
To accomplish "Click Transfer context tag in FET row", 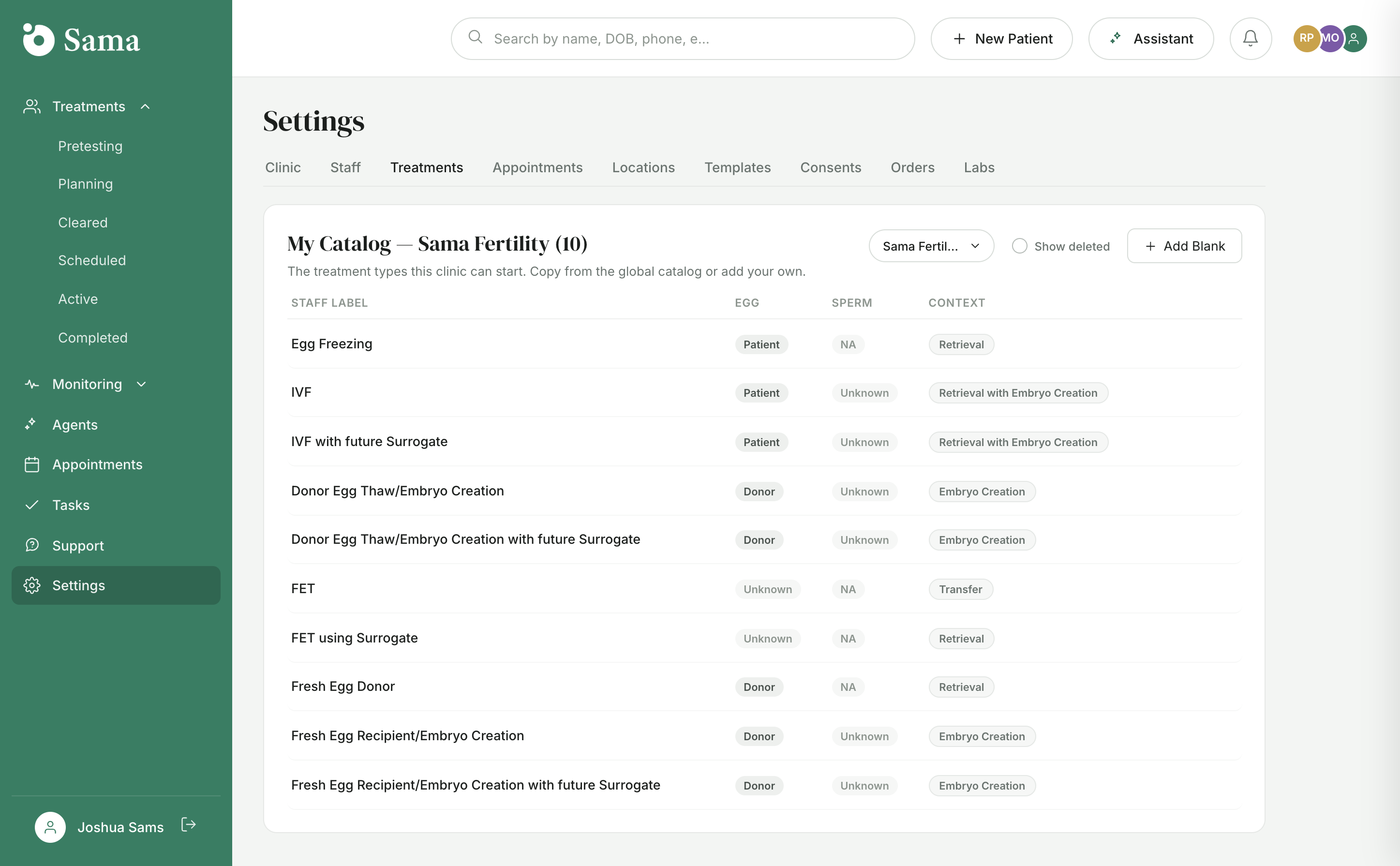I will pos(960,589).
